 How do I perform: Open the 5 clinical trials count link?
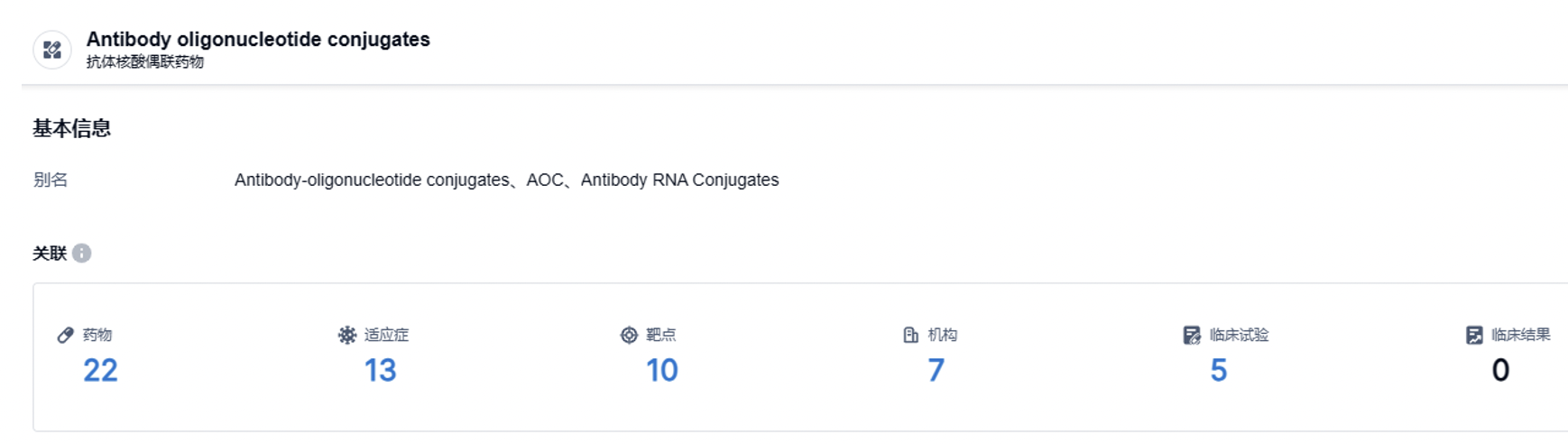point(1218,370)
